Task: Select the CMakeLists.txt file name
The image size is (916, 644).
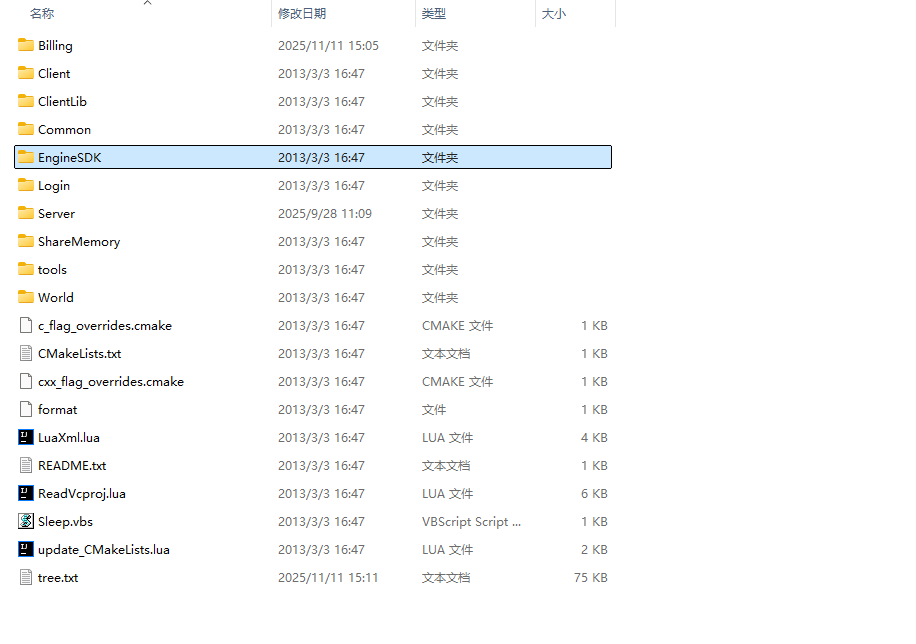Action: [x=79, y=353]
